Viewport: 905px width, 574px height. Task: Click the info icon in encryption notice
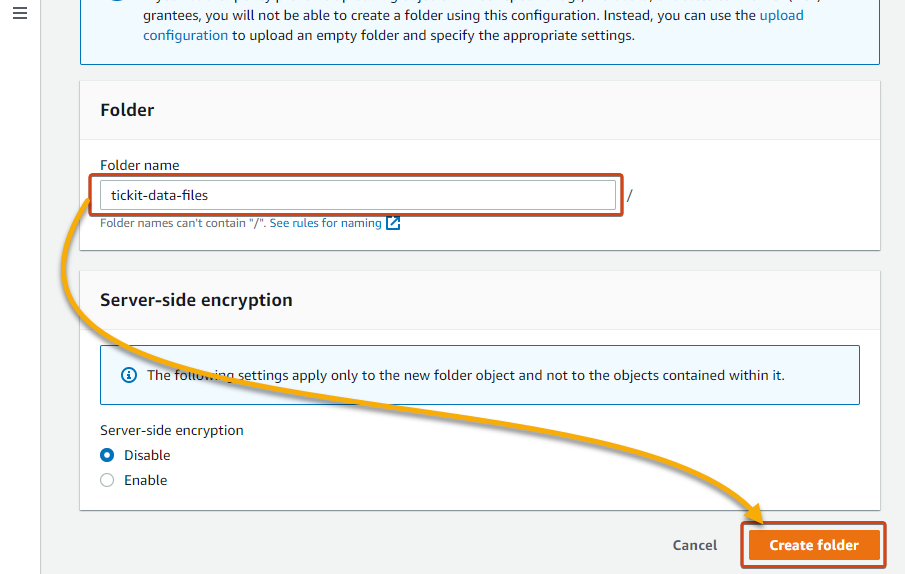pos(129,376)
